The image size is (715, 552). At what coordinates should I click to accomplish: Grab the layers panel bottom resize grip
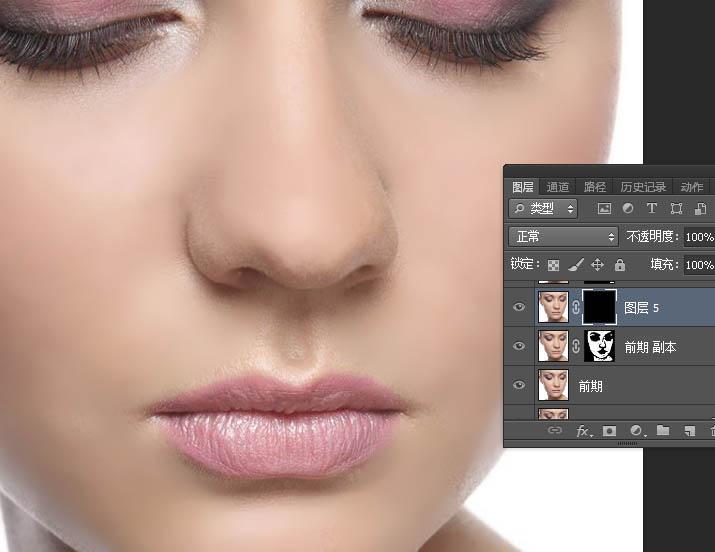(x=627, y=443)
